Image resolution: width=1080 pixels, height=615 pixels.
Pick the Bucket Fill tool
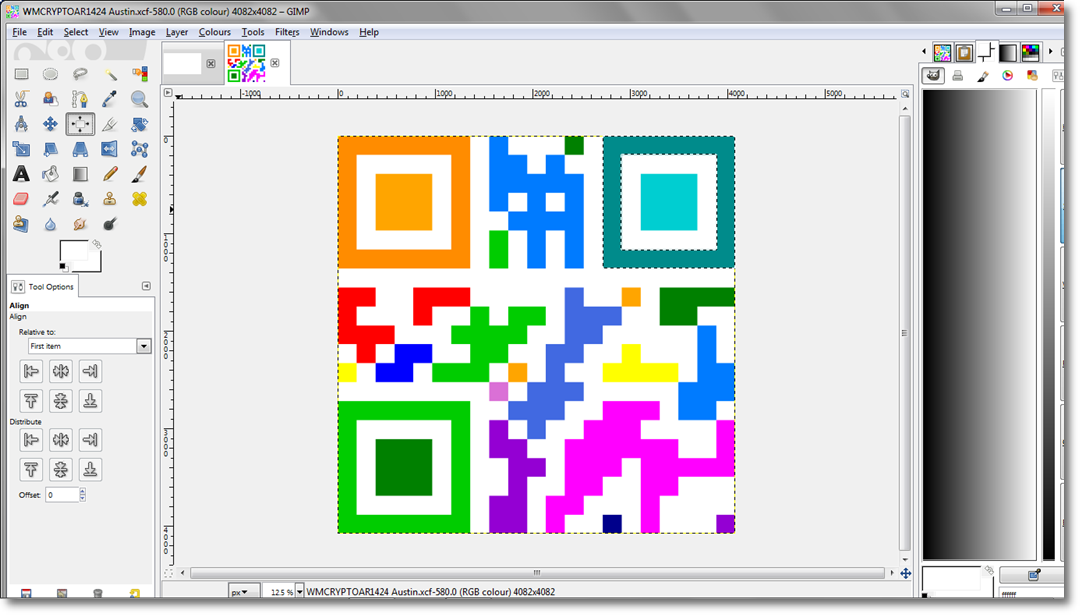tap(50, 174)
